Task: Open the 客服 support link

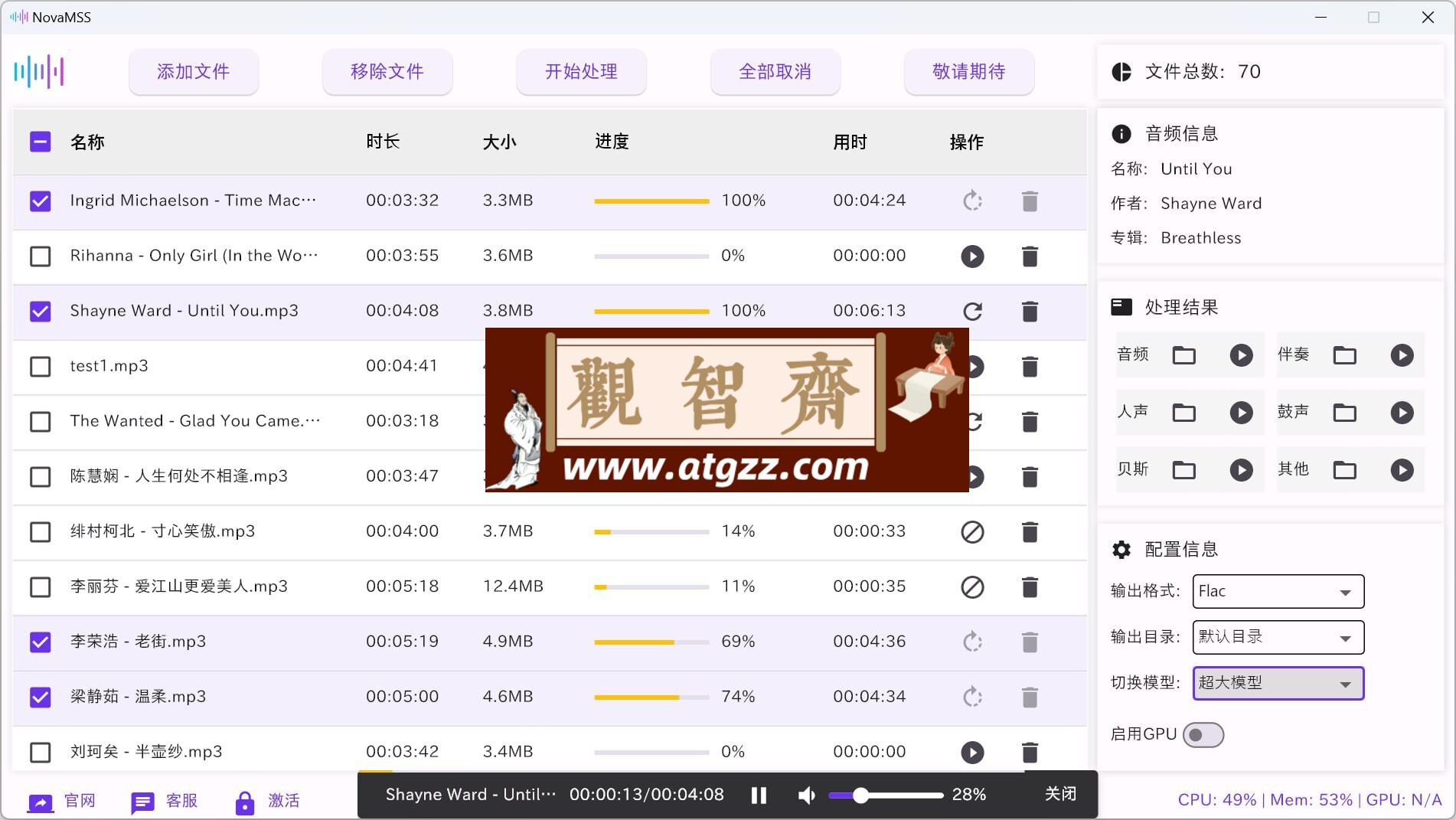Action: [165, 801]
